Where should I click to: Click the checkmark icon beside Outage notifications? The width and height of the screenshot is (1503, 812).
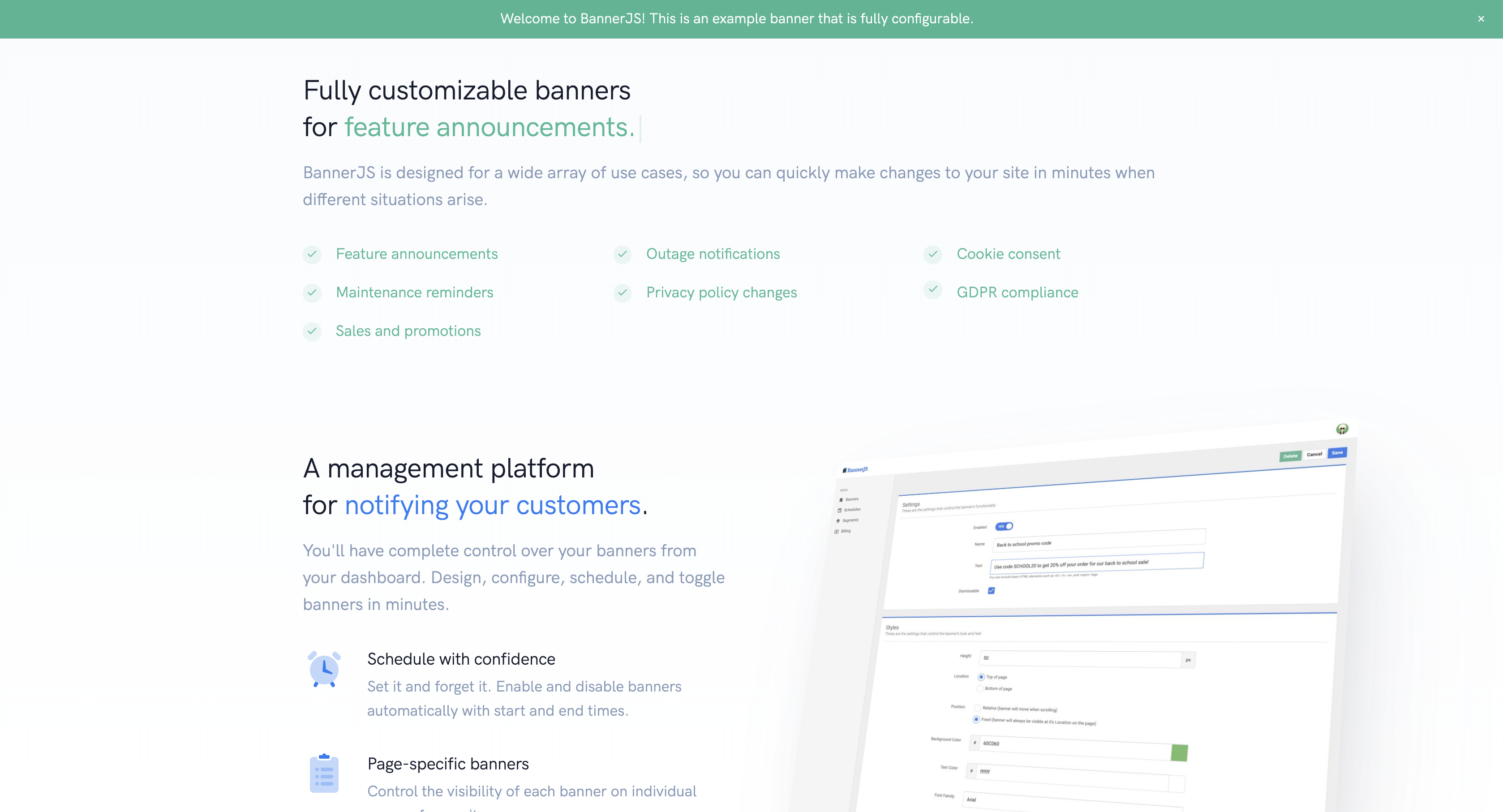point(623,254)
